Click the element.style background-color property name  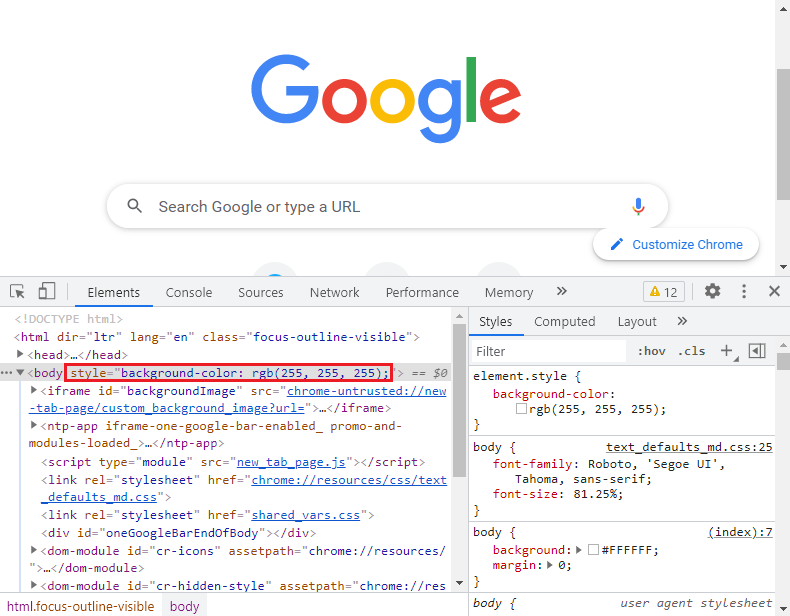[x=551, y=394]
